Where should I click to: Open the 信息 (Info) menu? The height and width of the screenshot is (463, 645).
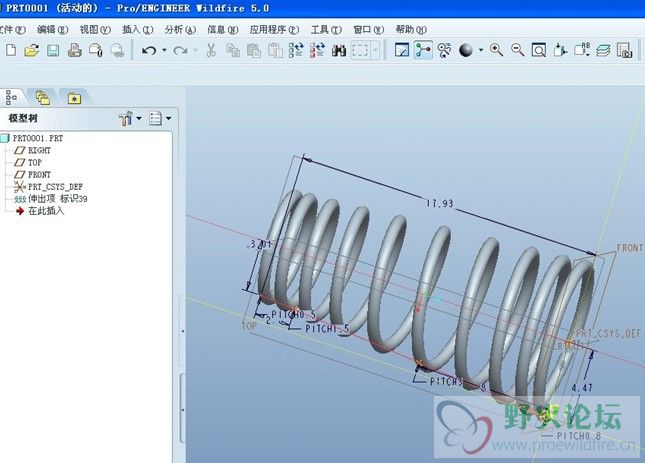[x=223, y=30]
